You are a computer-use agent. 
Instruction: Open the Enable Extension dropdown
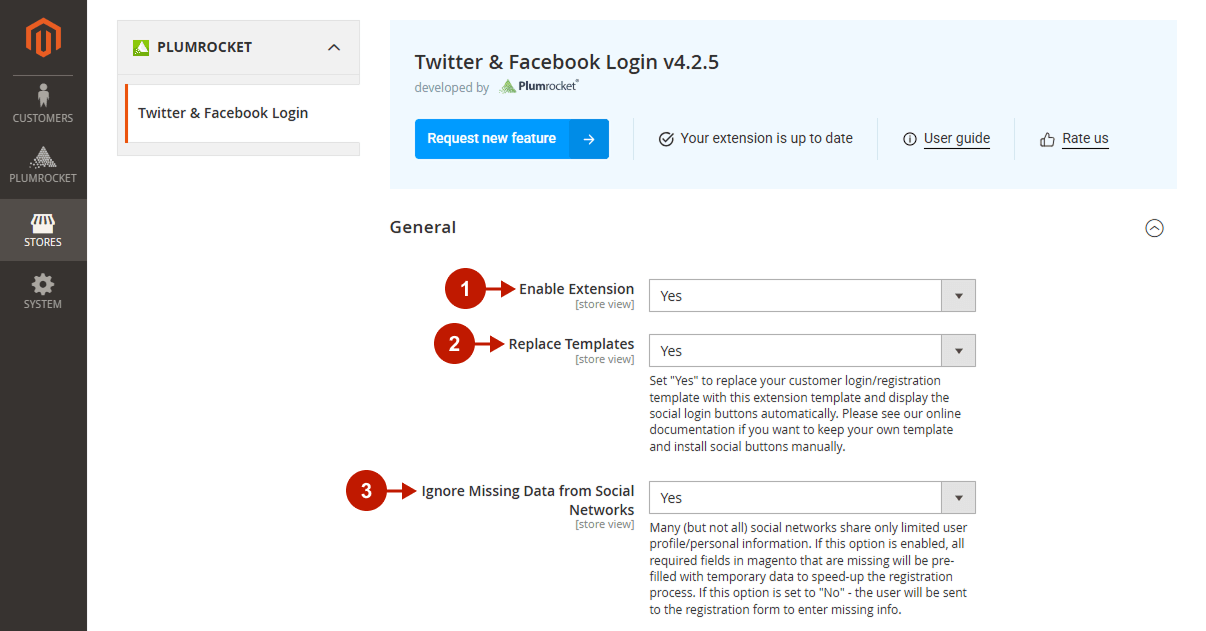click(x=812, y=296)
